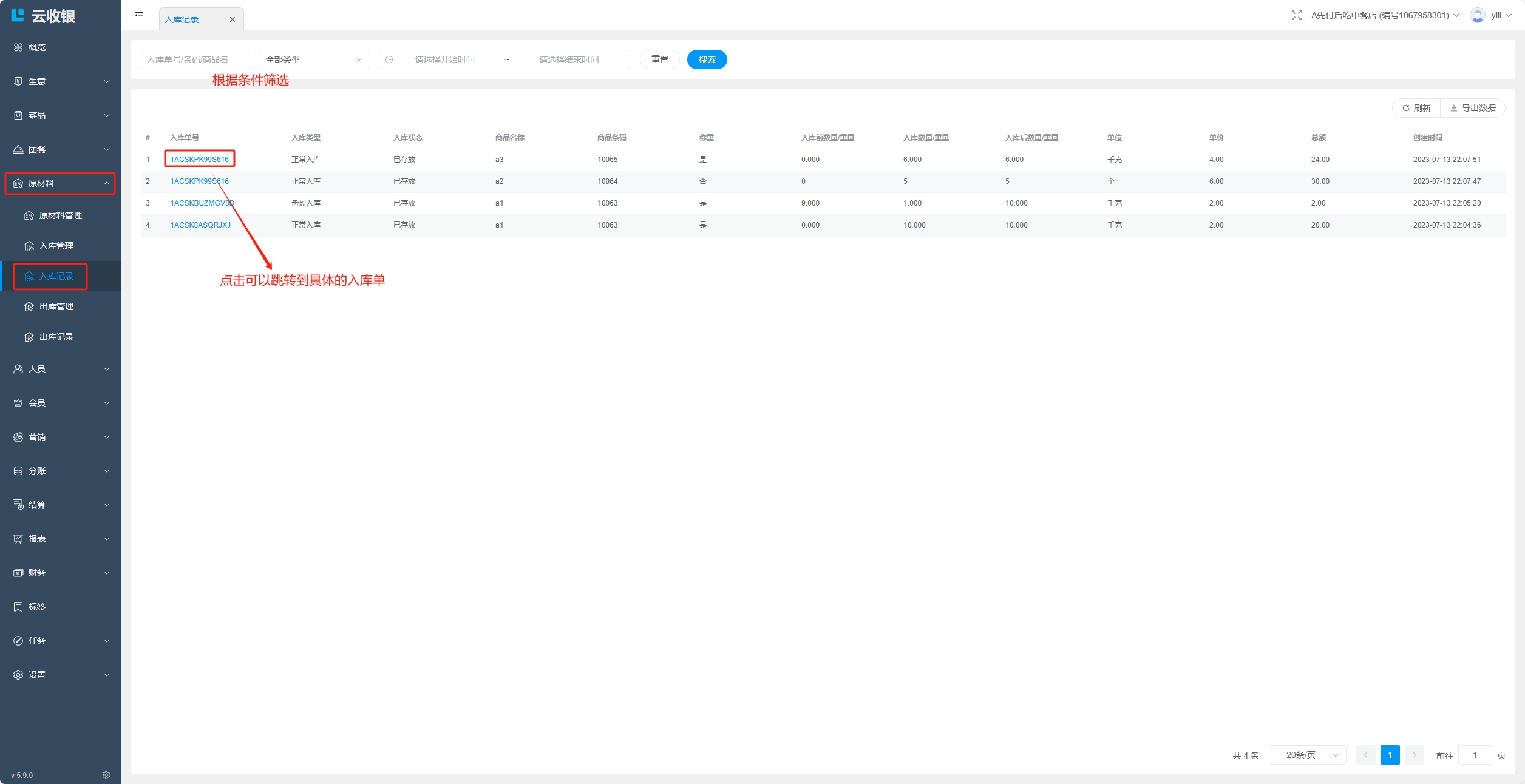Collapse the sidebar with the hamburger icon
The height and width of the screenshot is (784, 1525).
pyautogui.click(x=139, y=15)
